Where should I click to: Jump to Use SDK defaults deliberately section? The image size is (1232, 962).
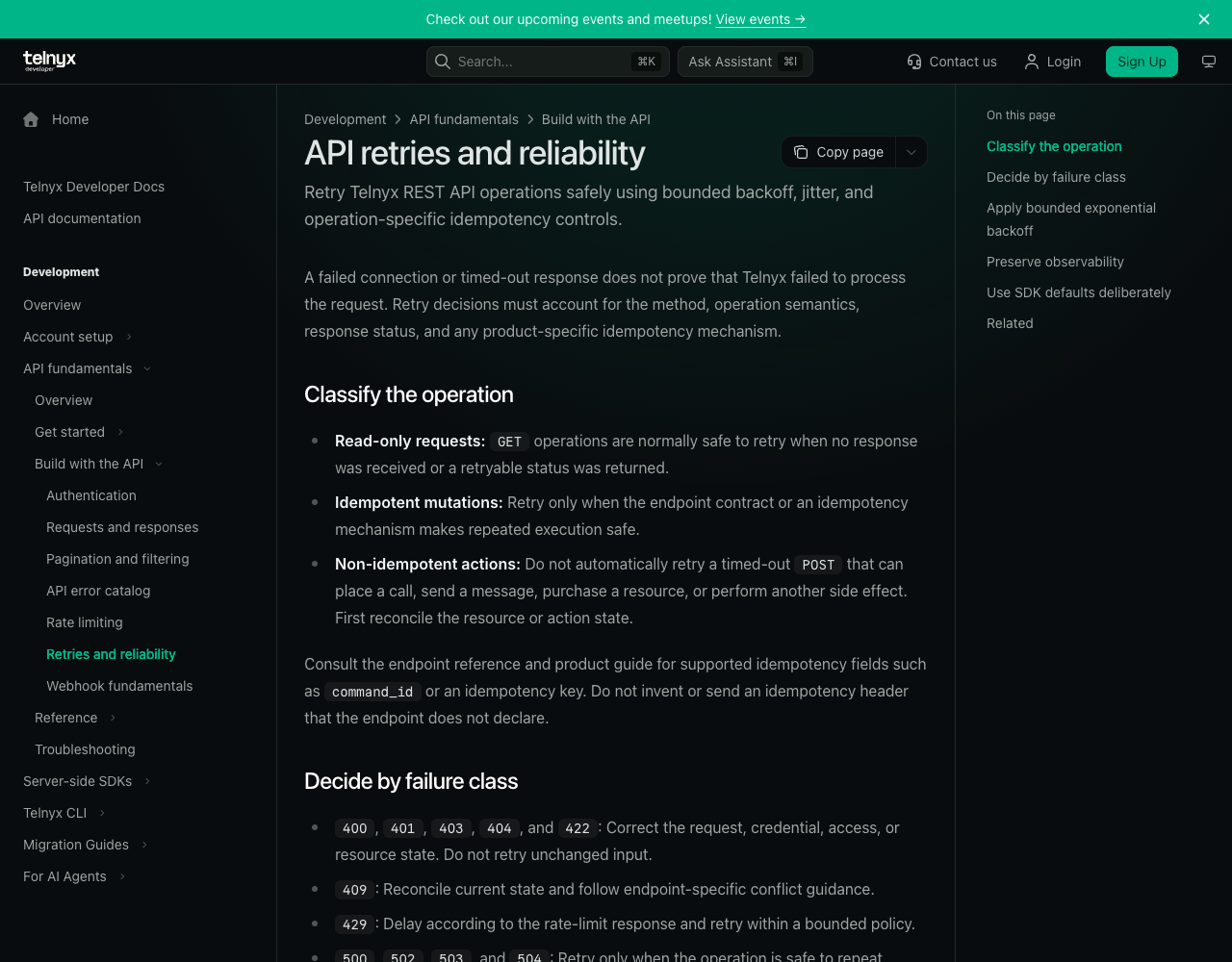tap(1079, 292)
